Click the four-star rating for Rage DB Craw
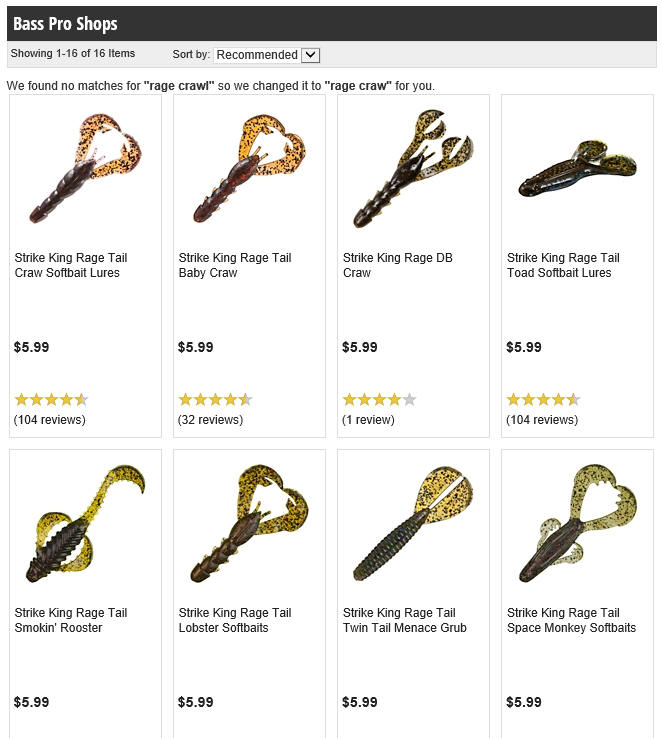This screenshot has width=662, height=738. point(379,400)
